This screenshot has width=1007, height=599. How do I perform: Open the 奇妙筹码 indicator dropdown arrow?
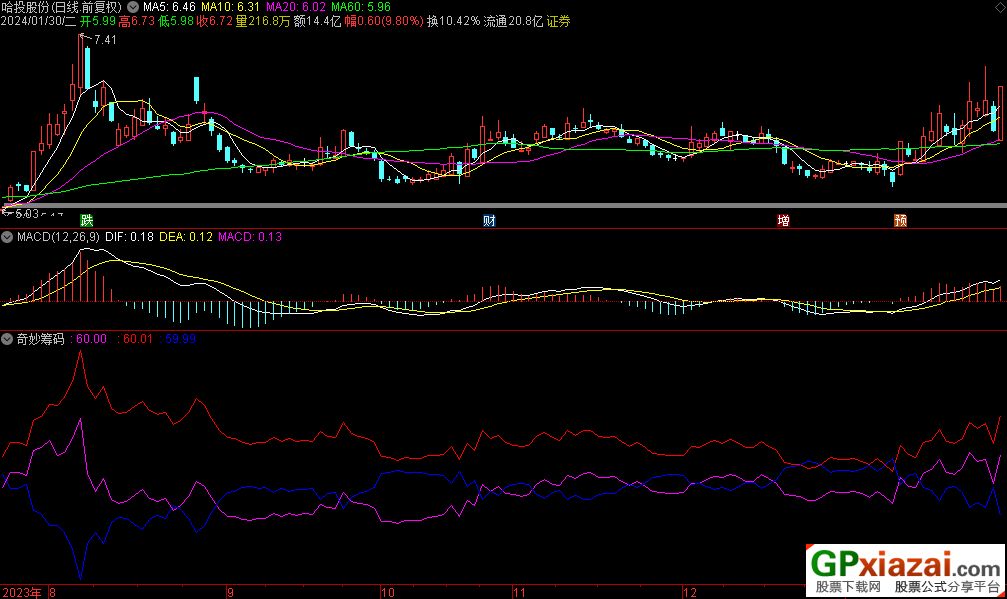tap(7, 339)
